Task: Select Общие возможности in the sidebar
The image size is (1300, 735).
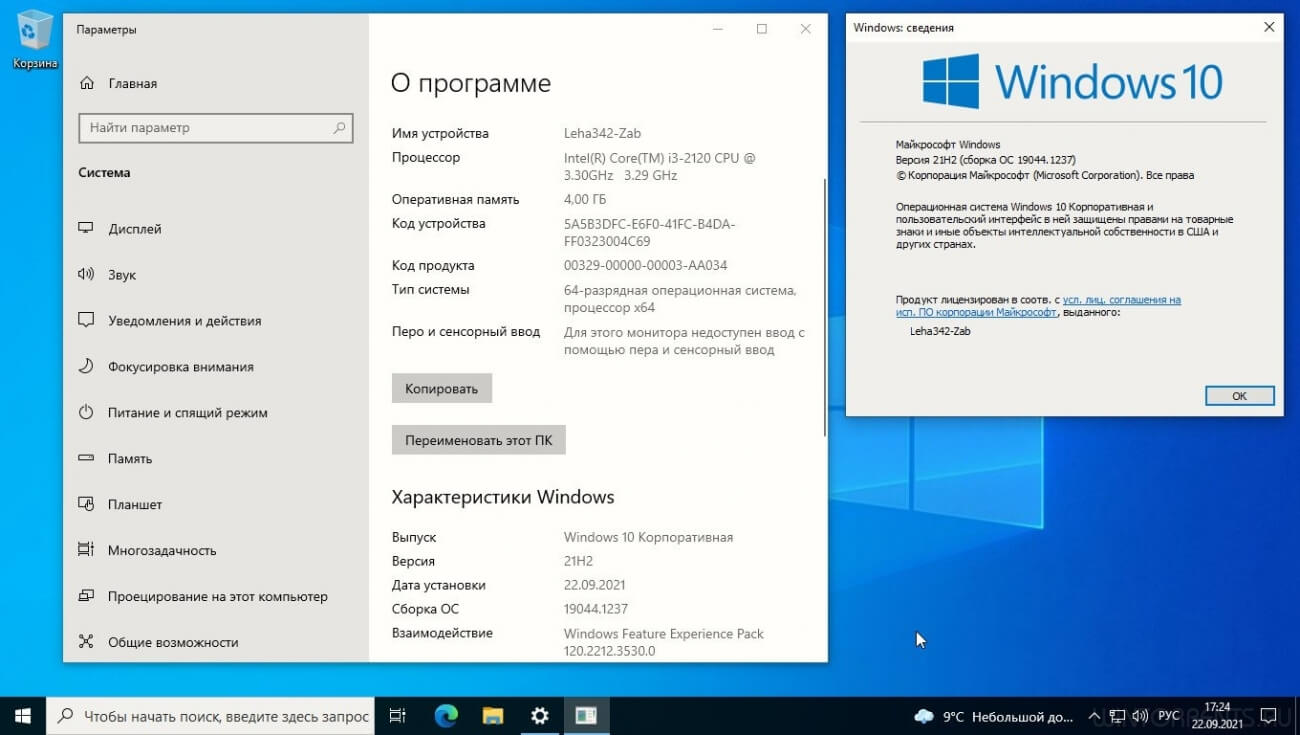Action: tap(173, 643)
